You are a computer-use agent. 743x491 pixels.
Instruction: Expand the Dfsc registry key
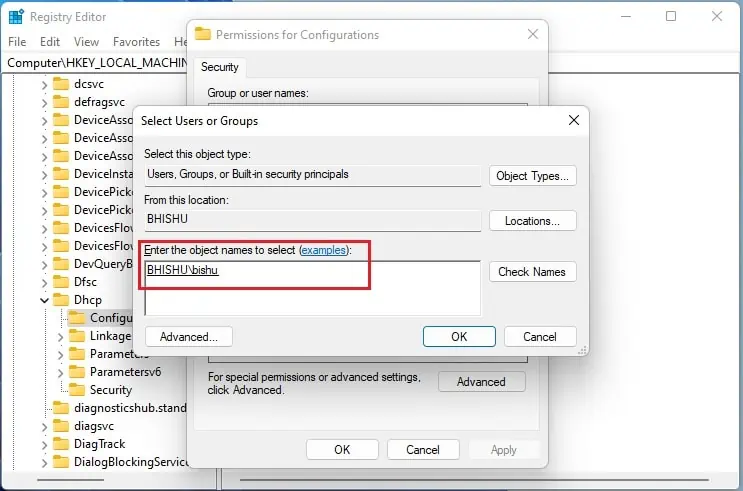tap(44, 283)
